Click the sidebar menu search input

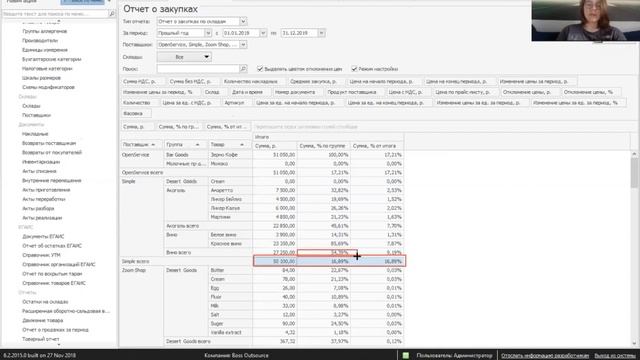click(x=56, y=13)
